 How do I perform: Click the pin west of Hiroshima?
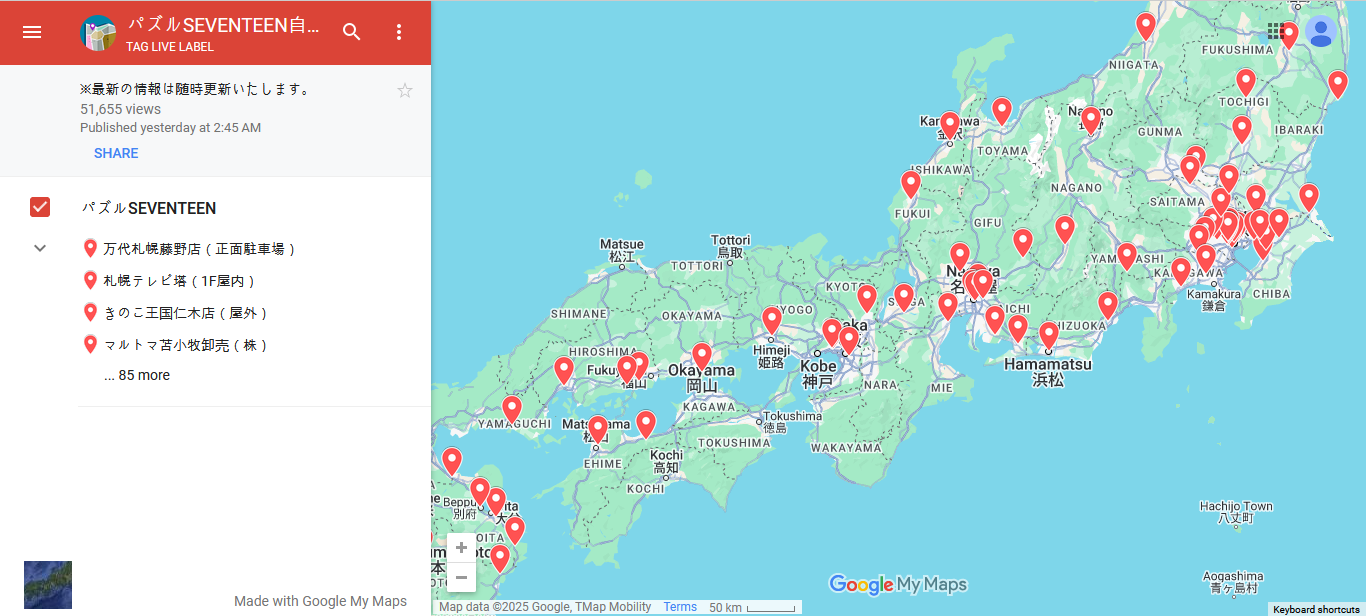[564, 372]
